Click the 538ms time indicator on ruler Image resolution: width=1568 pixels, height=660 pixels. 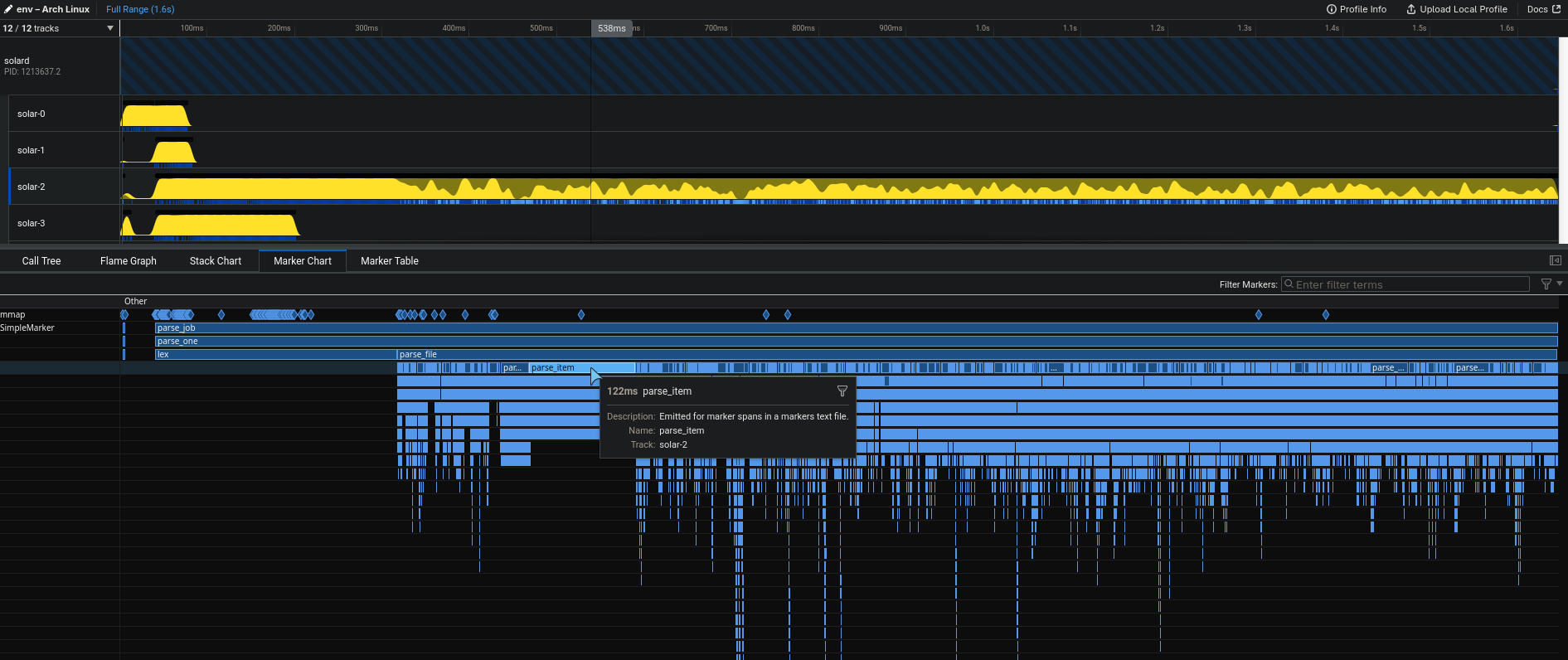pos(612,28)
